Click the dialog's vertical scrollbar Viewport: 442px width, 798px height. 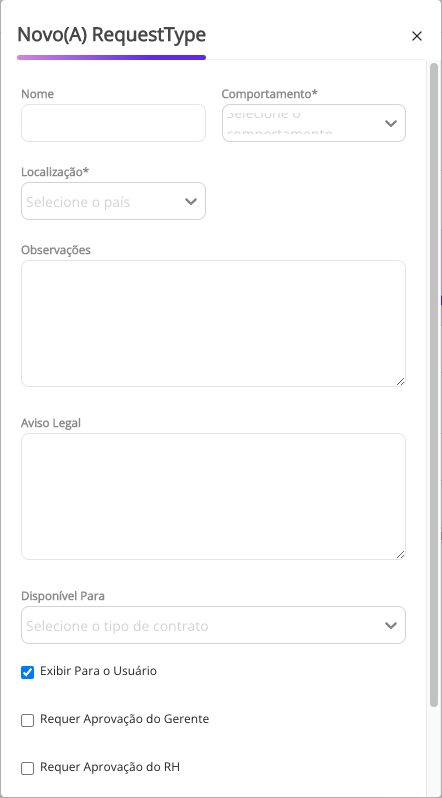click(434, 384)
